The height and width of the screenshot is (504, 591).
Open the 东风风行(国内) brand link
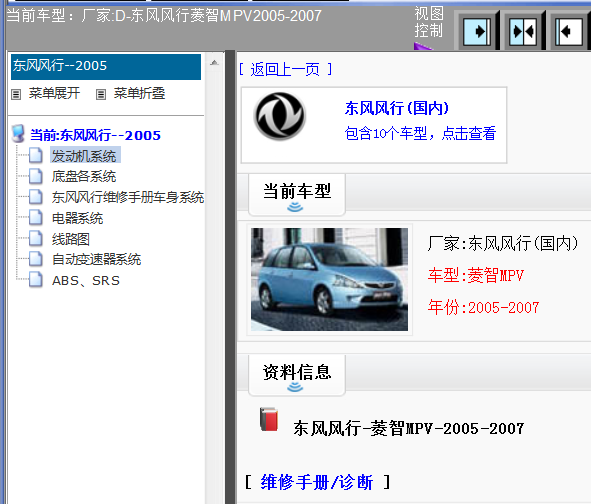(397, 108)
